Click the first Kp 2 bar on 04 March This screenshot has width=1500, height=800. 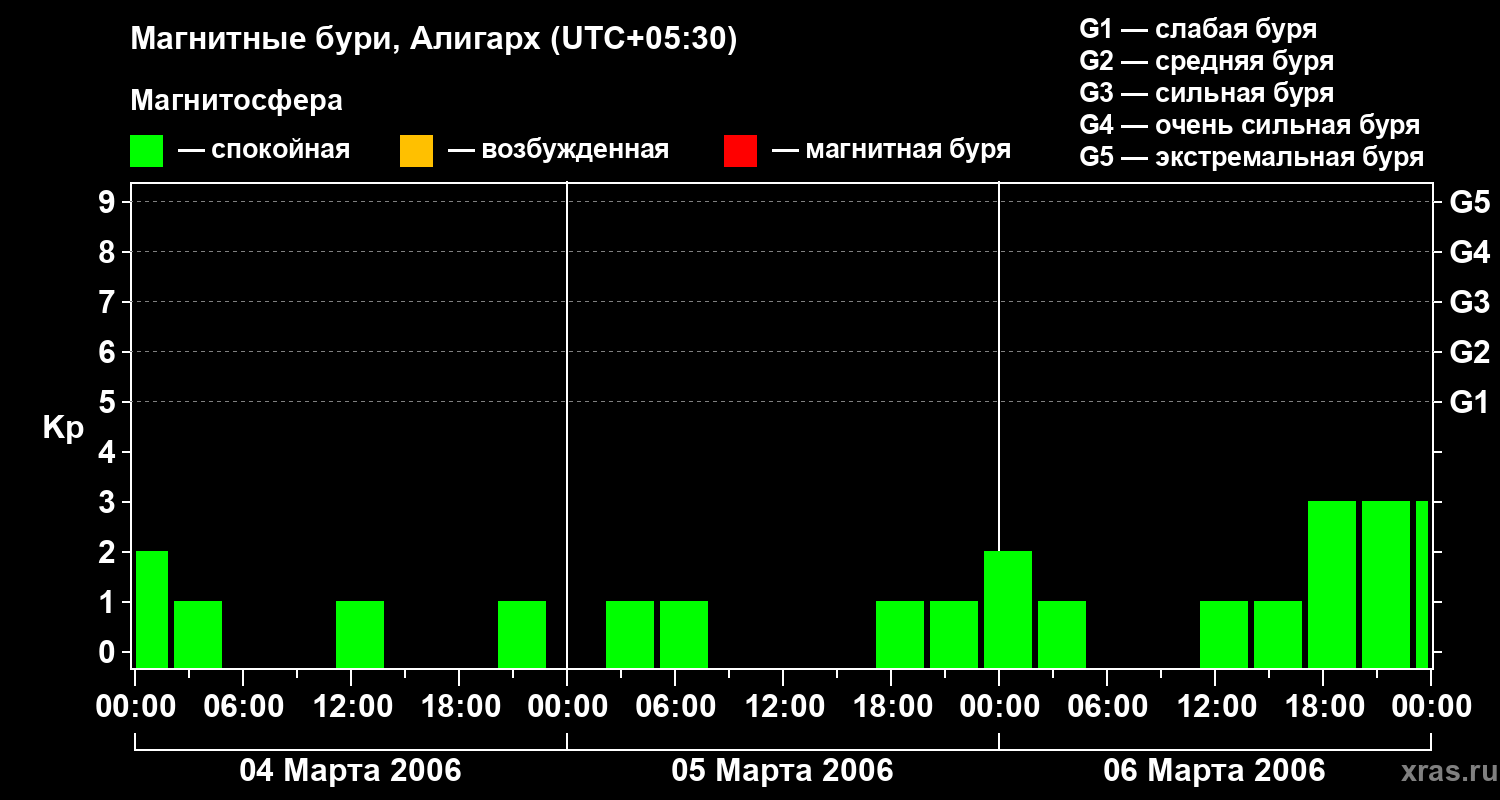(x=152, y=609)
